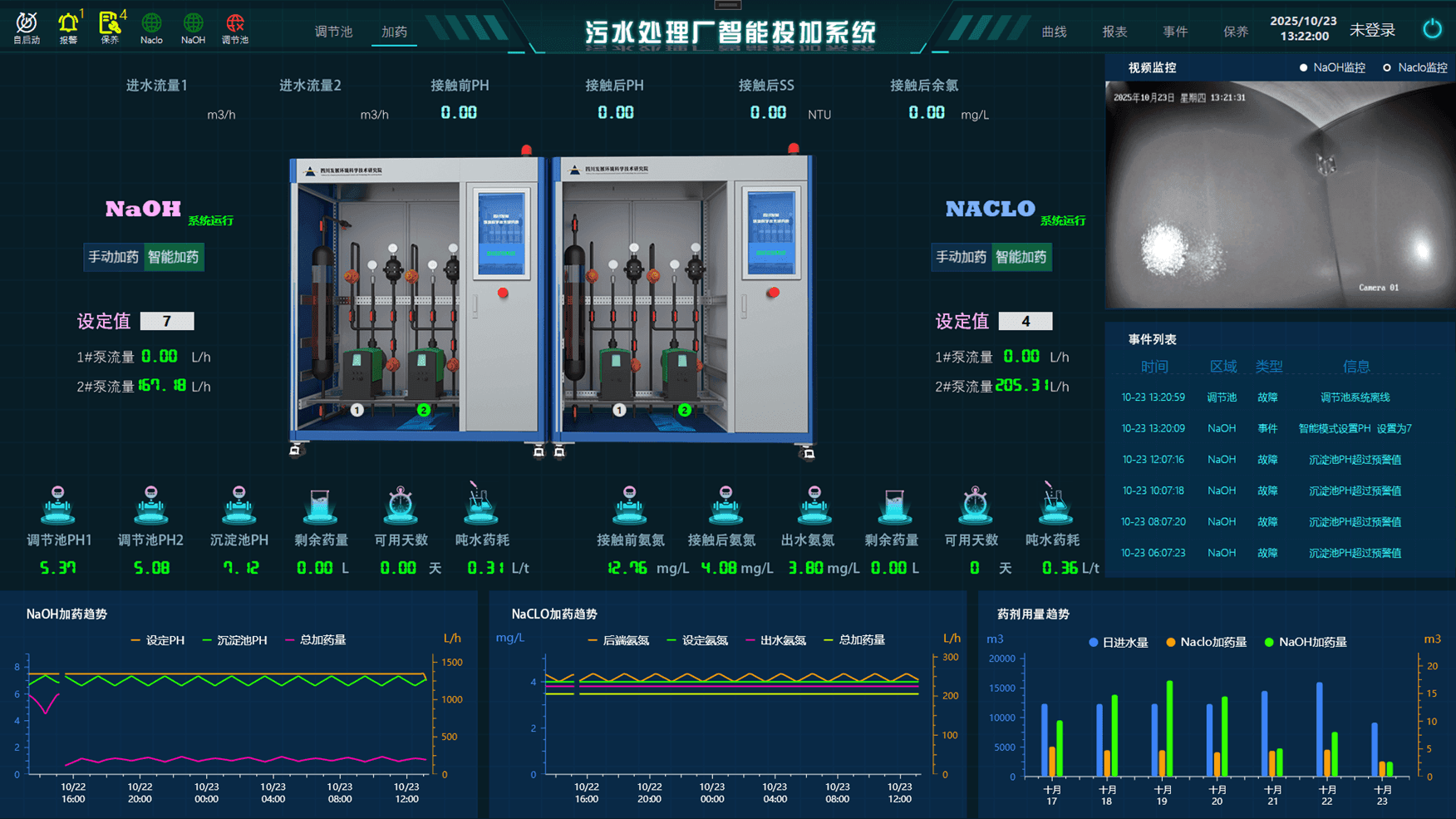Enable 智能加药 mode for NACLO
This screenshot has width=1456, height=819.
click(1021, 257)
